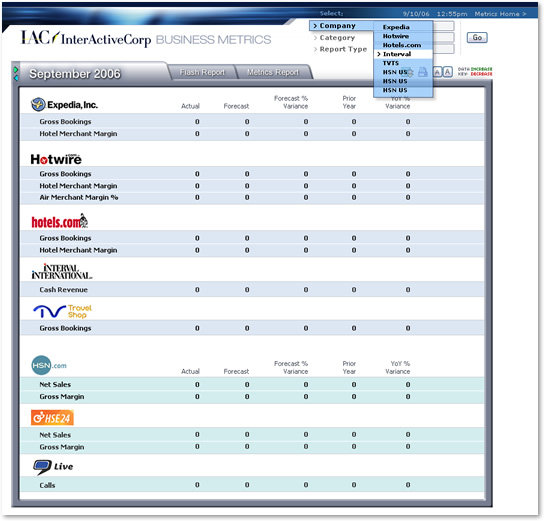The image size is (544, 521).
Task: Click Calls row YoY % Variance value
Action: [x=408, y=485]
